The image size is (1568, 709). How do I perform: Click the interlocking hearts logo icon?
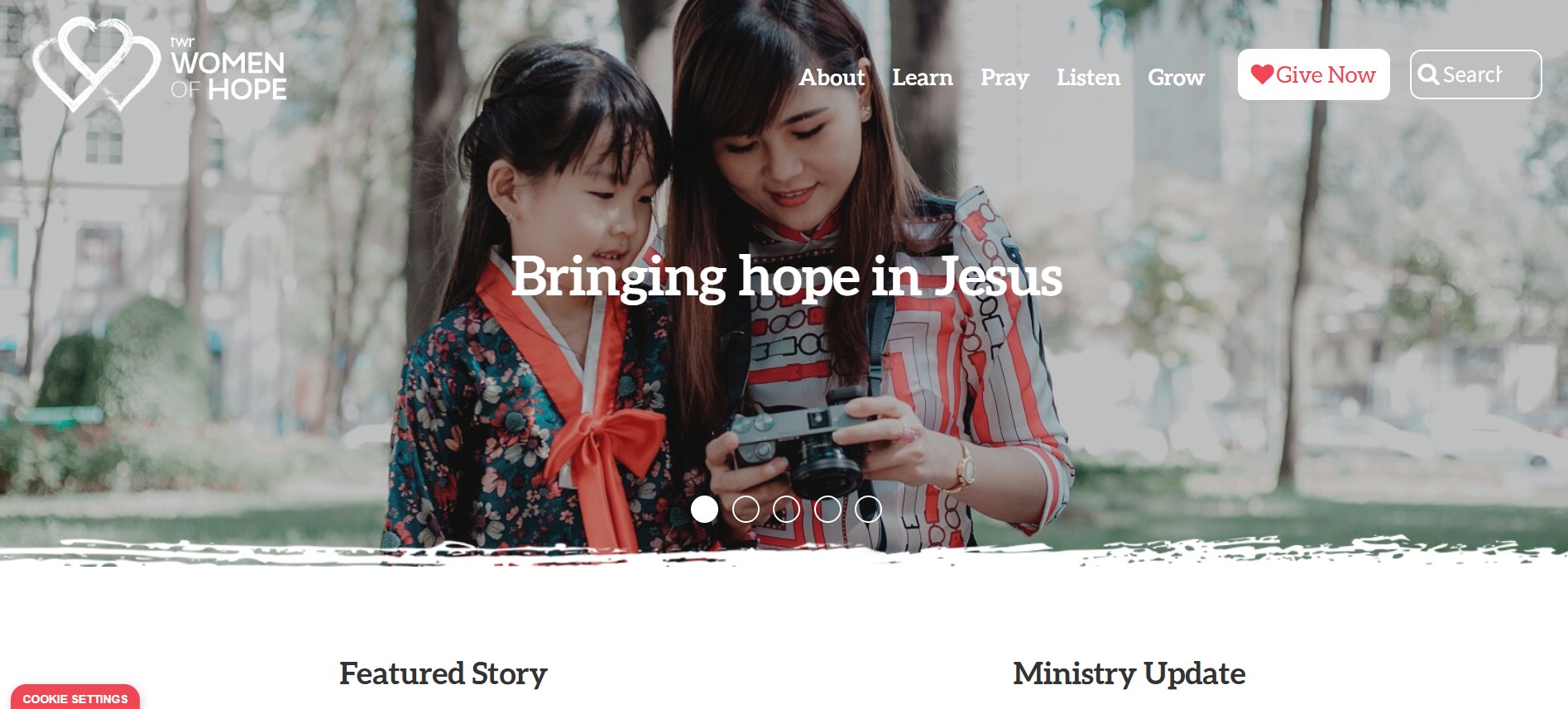(x=96, y=64)
